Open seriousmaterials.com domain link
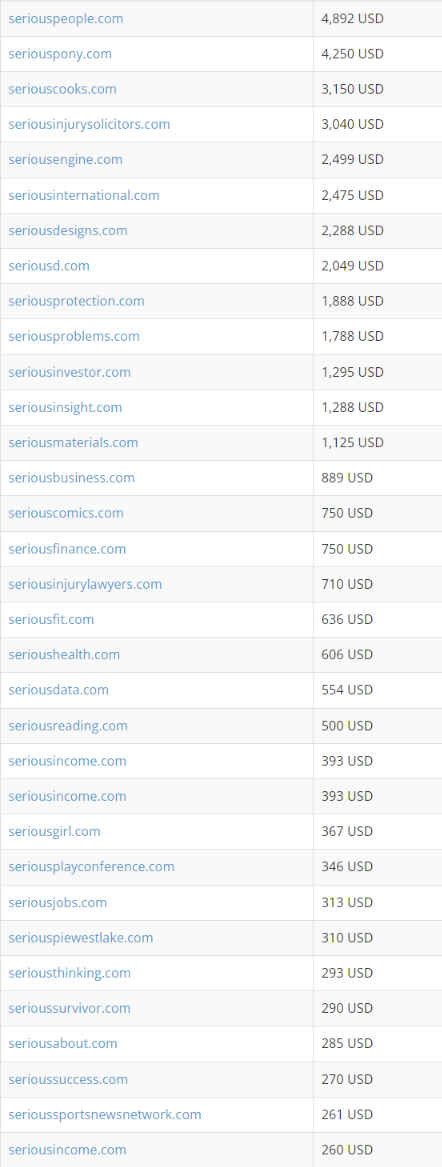This screenshot has width=442, height=1167. [x=73, y=443]
